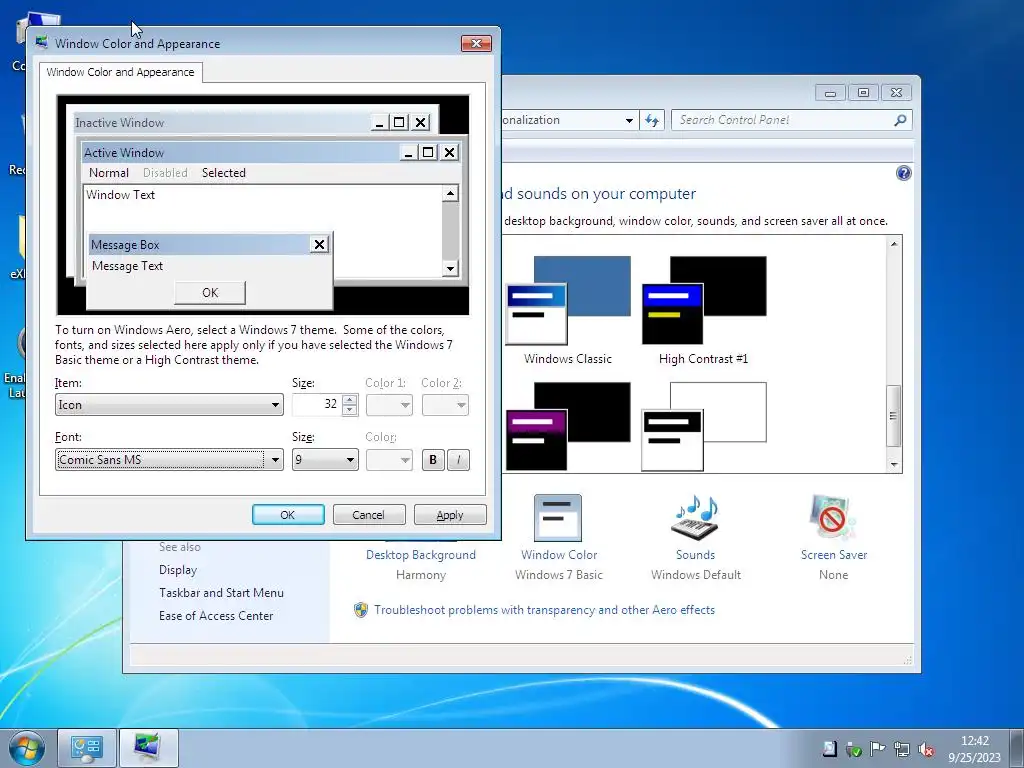Viewport: 1024px width, 768px height.
Task: Click the Screen Saver text link
Action: coord(834,555)
